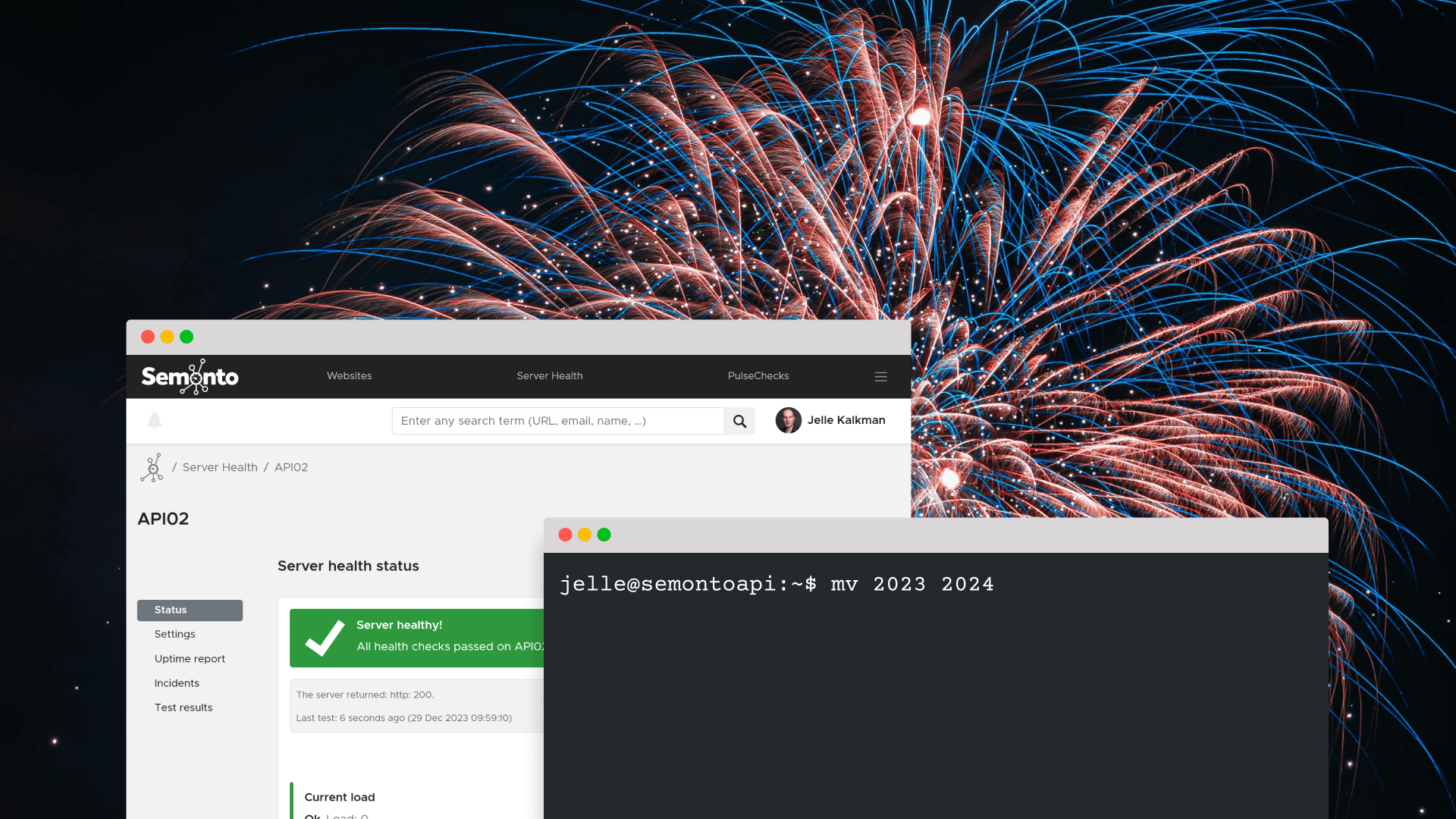Open the Websites nav item
Screen dimensions: 1456x819
tap(349, 376)
